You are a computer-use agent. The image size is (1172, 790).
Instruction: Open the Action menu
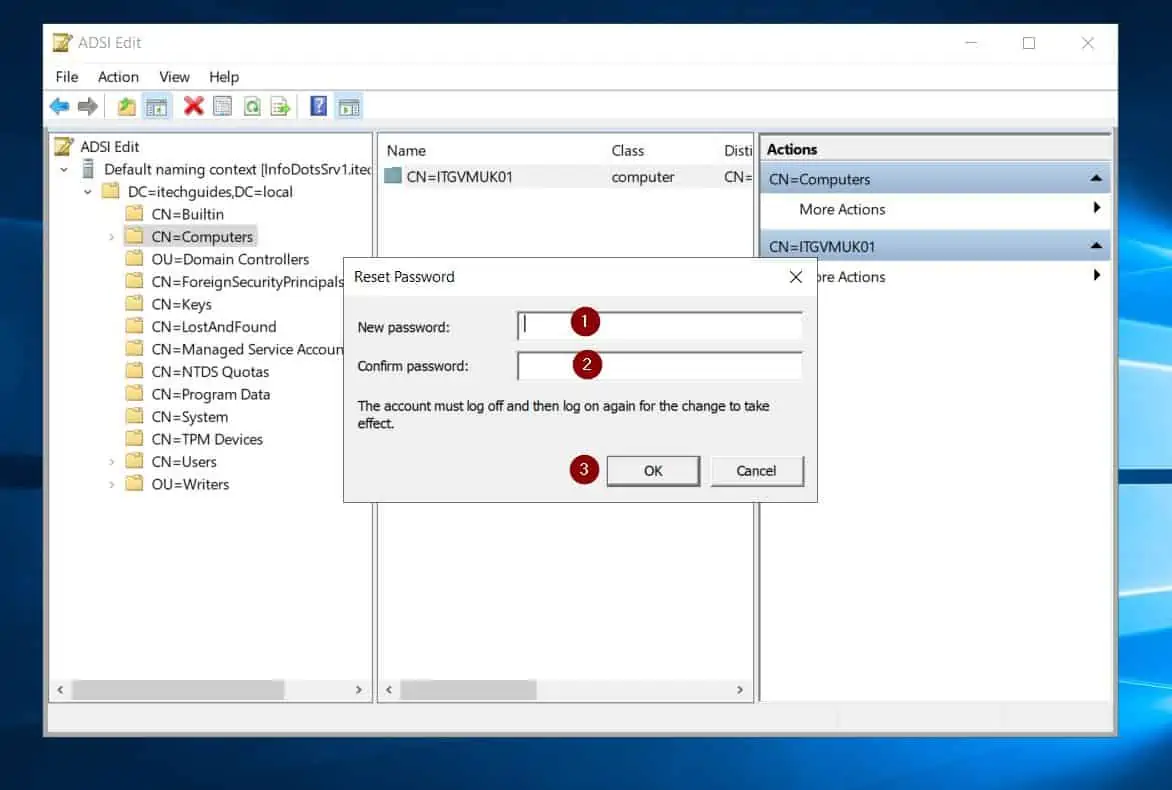118,77
